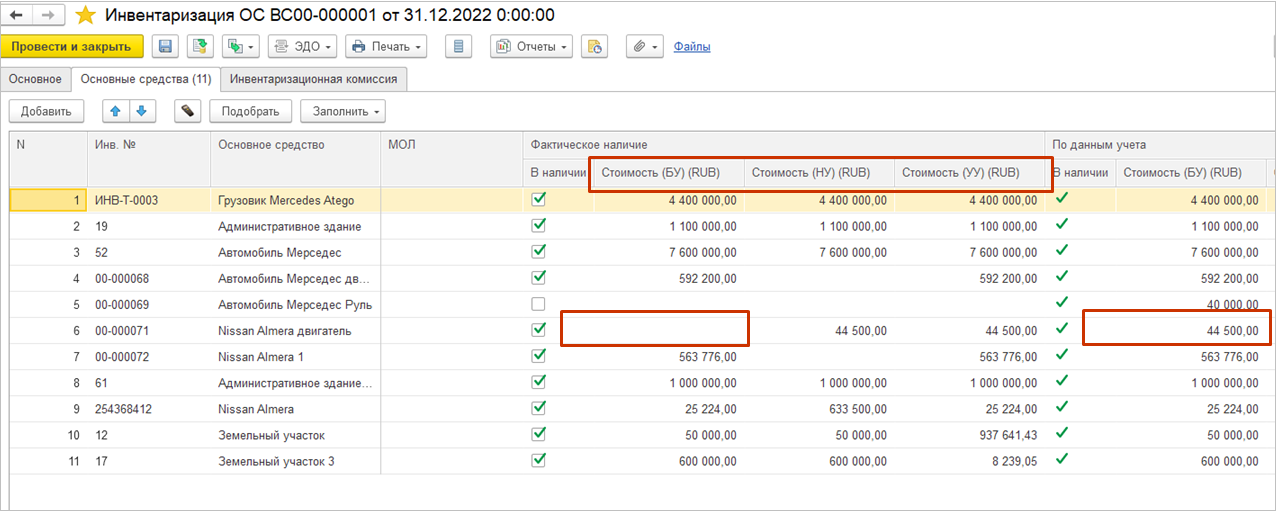Click the barcode scanner icon
1276x511 pixels.
188,111
